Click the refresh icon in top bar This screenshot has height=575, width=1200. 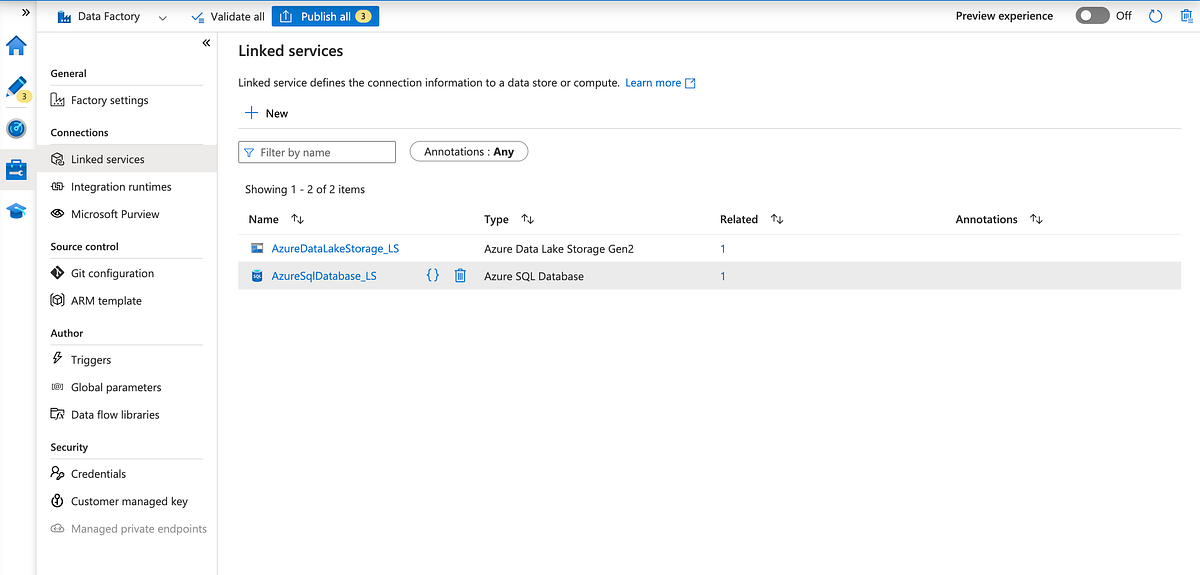[x=1156, y=16]
